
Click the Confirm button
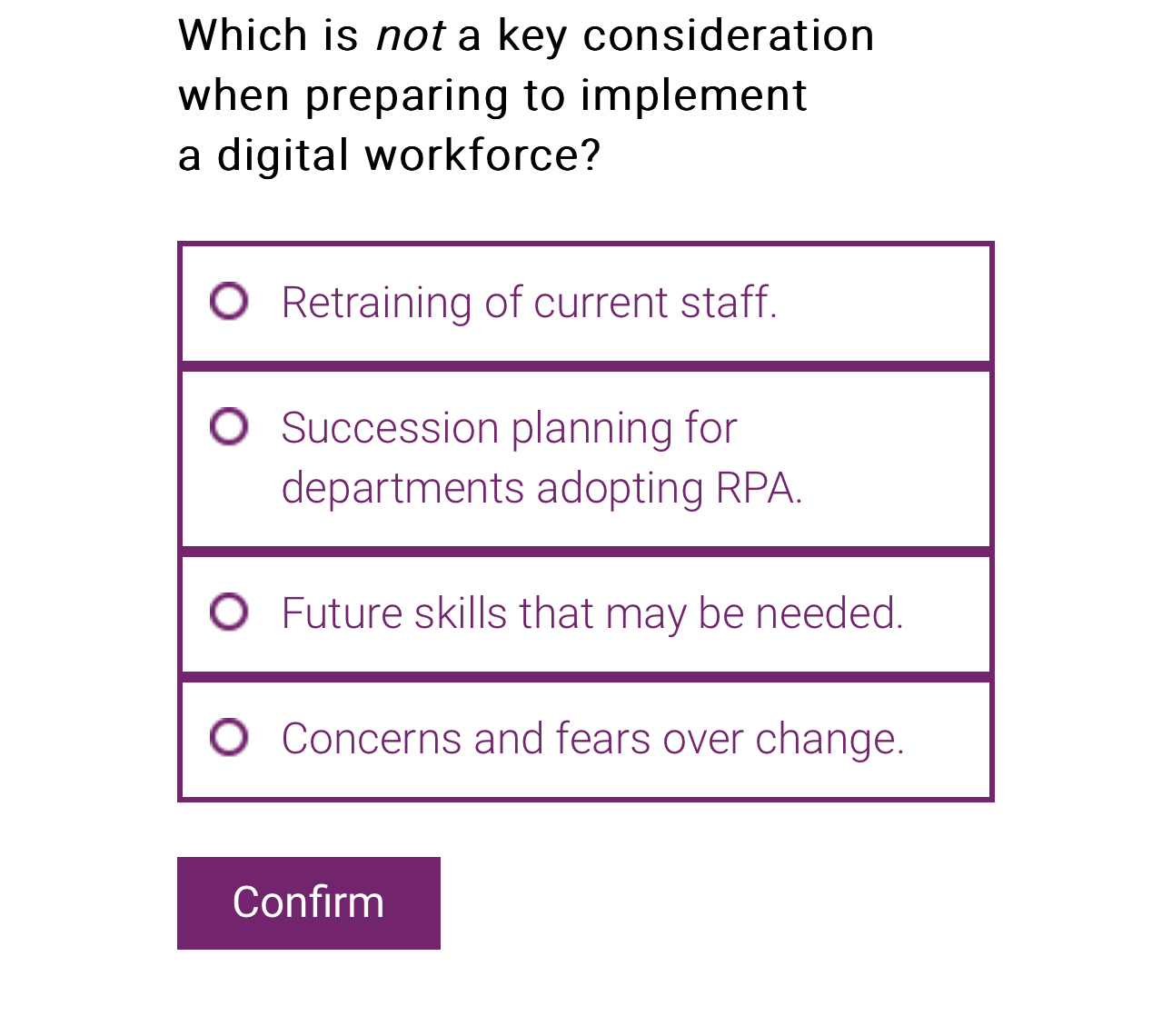[x=309, y=902]
